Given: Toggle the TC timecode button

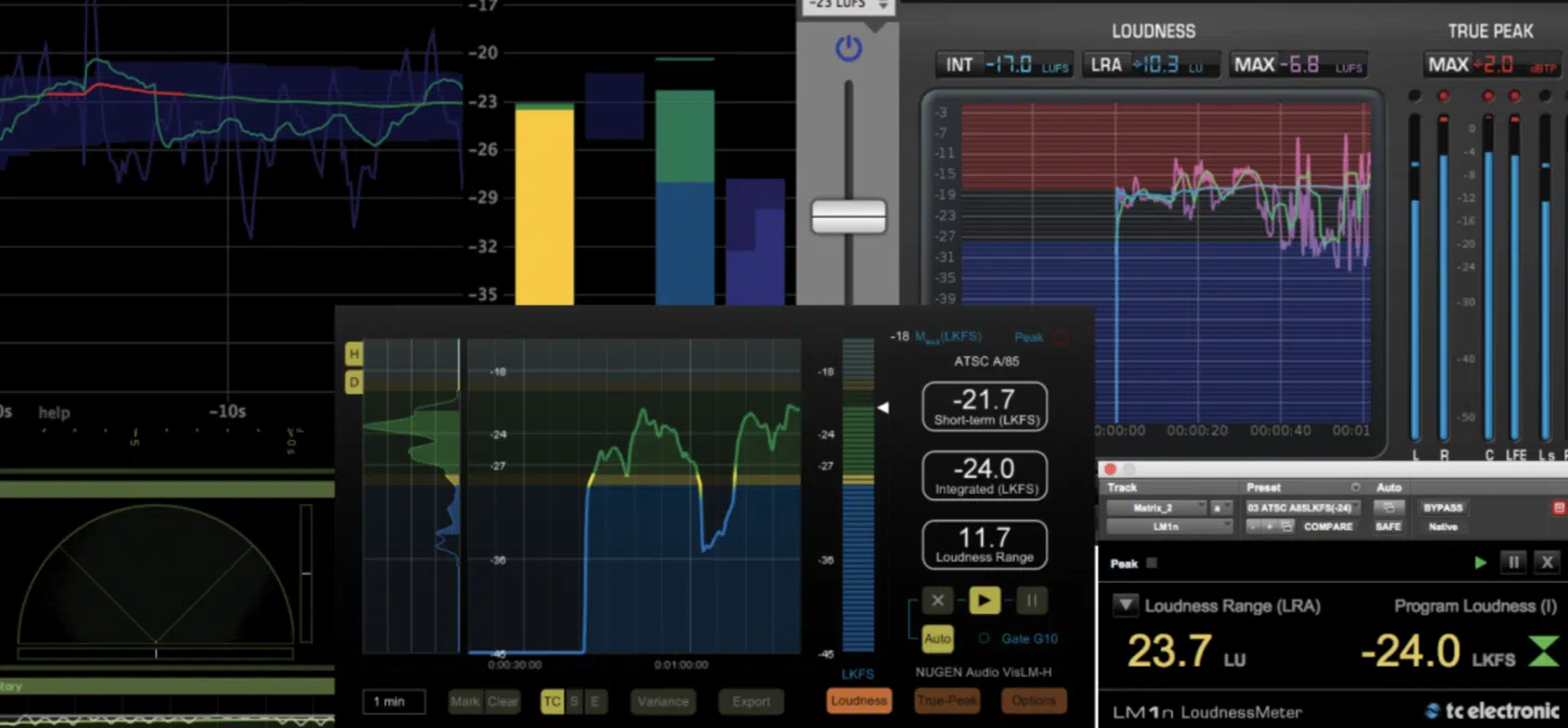Looking at the screenshot, I should pyautogui.click(x=552, y=702).
